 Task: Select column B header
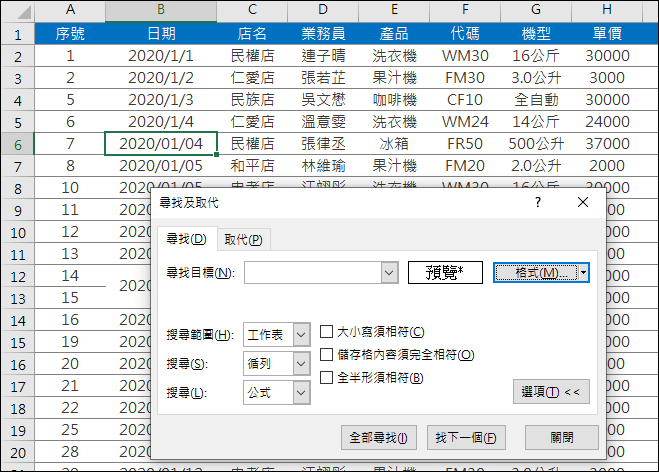(161, 10)
